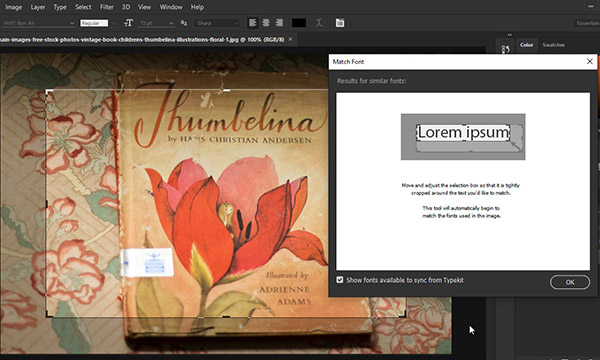The image size is (600, 360).
Task: Click the font size icon
Action: pyautogui.click(x=129, y=23)
